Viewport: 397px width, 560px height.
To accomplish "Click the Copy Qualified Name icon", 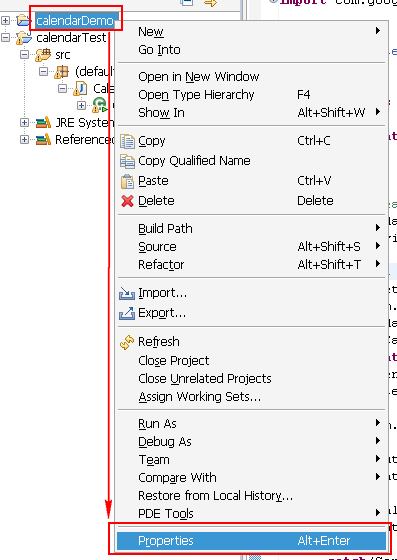I will tap(127, 161).
